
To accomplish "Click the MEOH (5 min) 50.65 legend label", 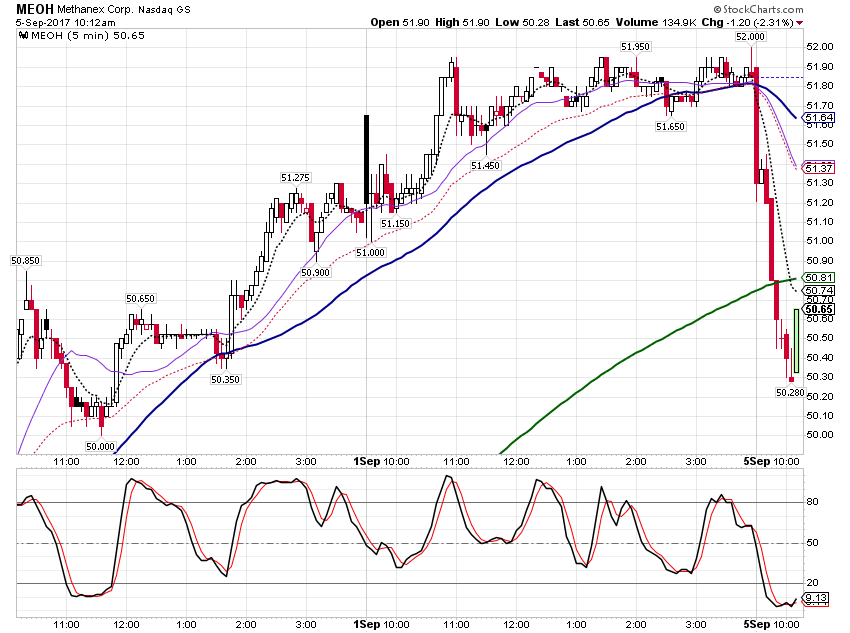I will coord(88,36).
